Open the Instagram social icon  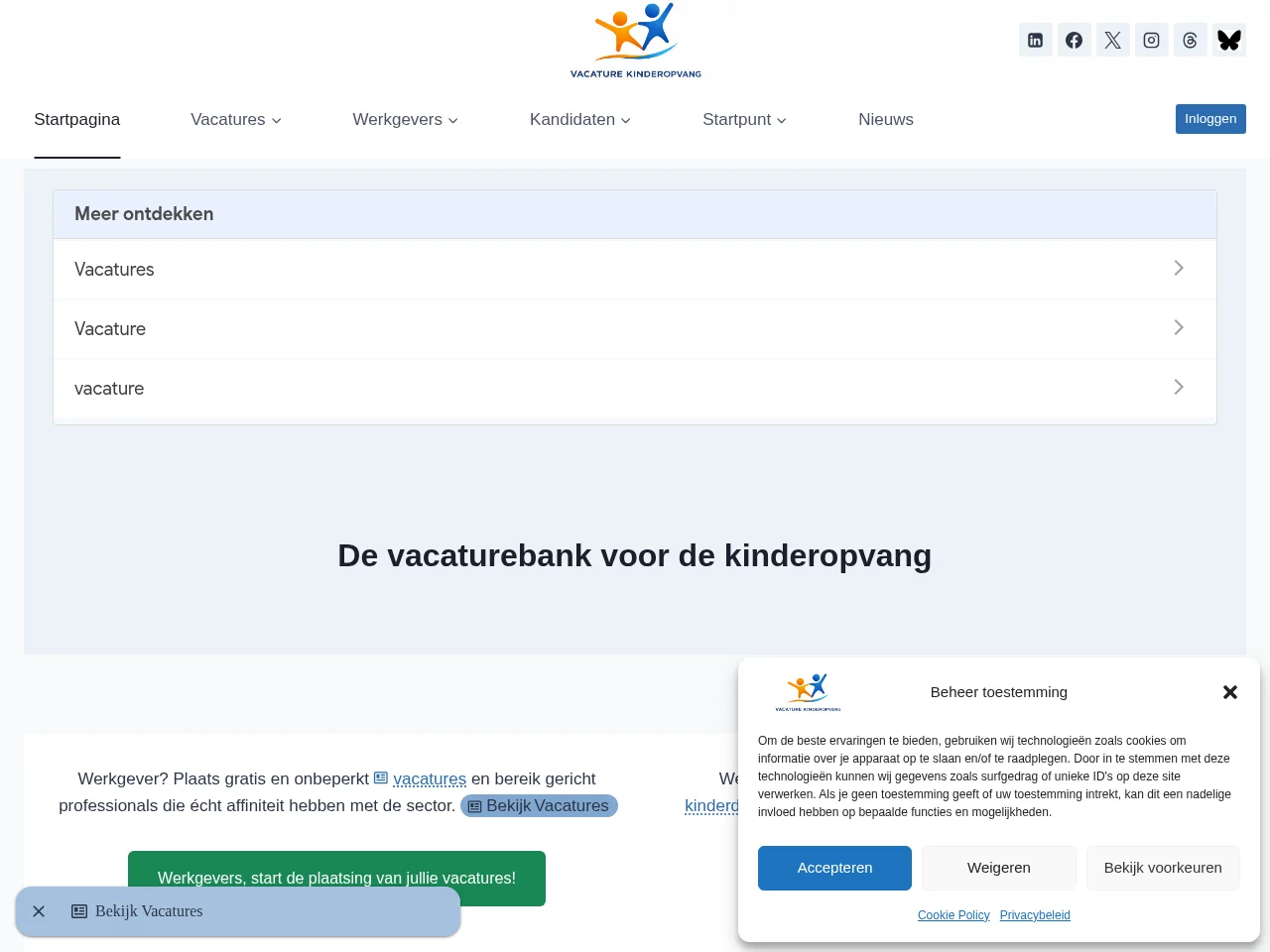1151,40
